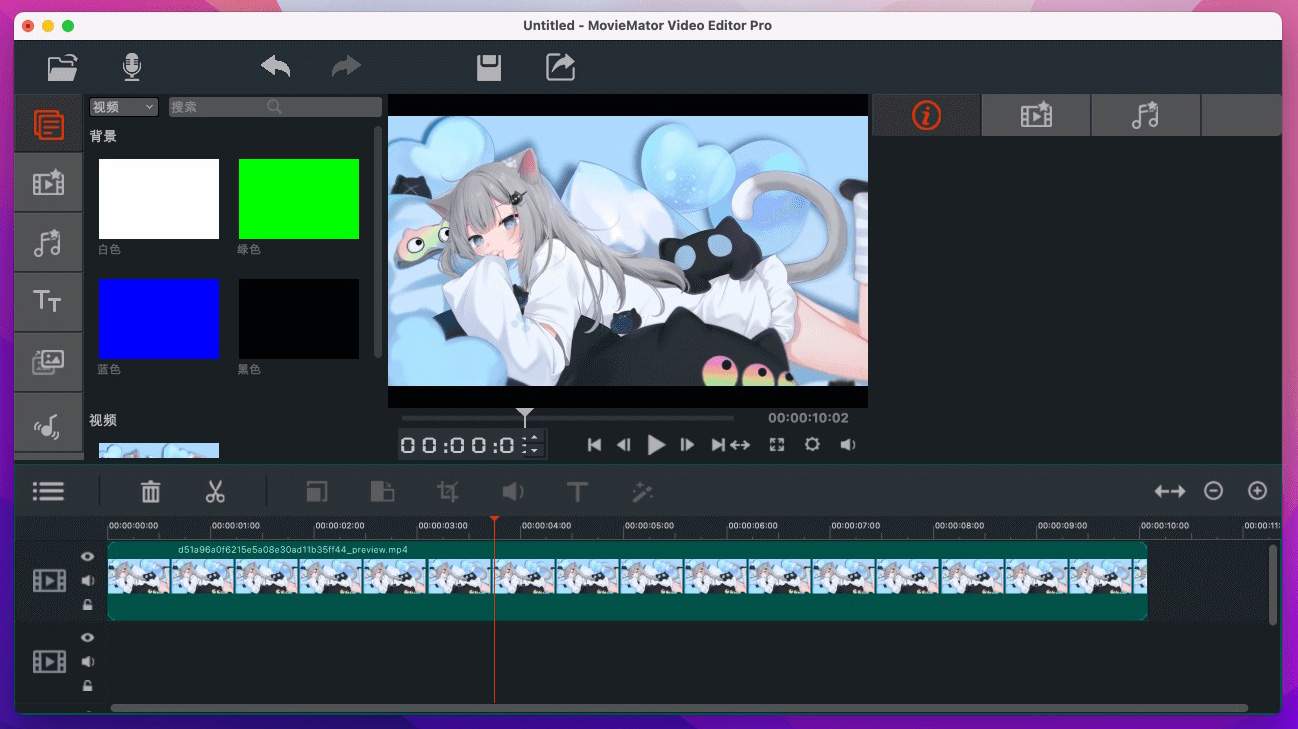
Task: Expand the 视频 category dropdown
Action: tap(124, 107)
